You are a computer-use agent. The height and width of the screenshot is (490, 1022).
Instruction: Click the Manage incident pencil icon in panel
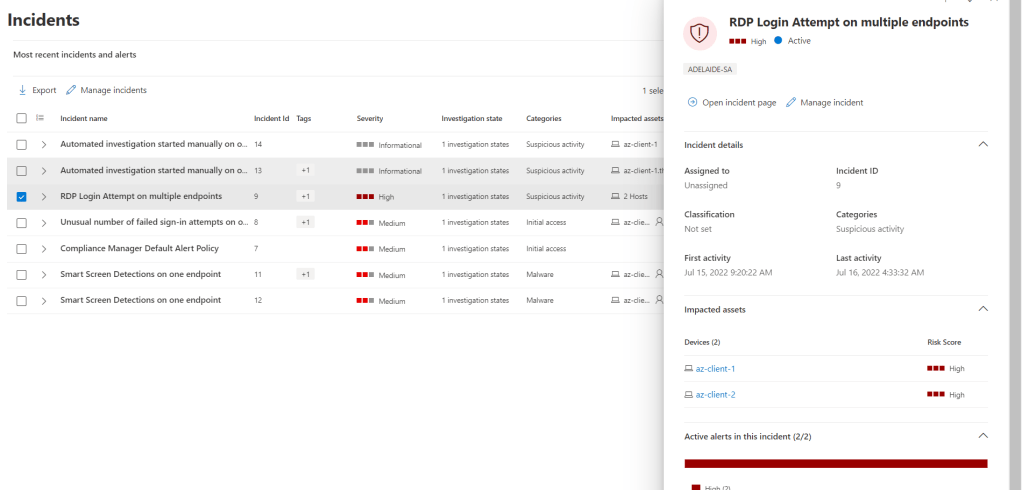[x=791, y=102]
